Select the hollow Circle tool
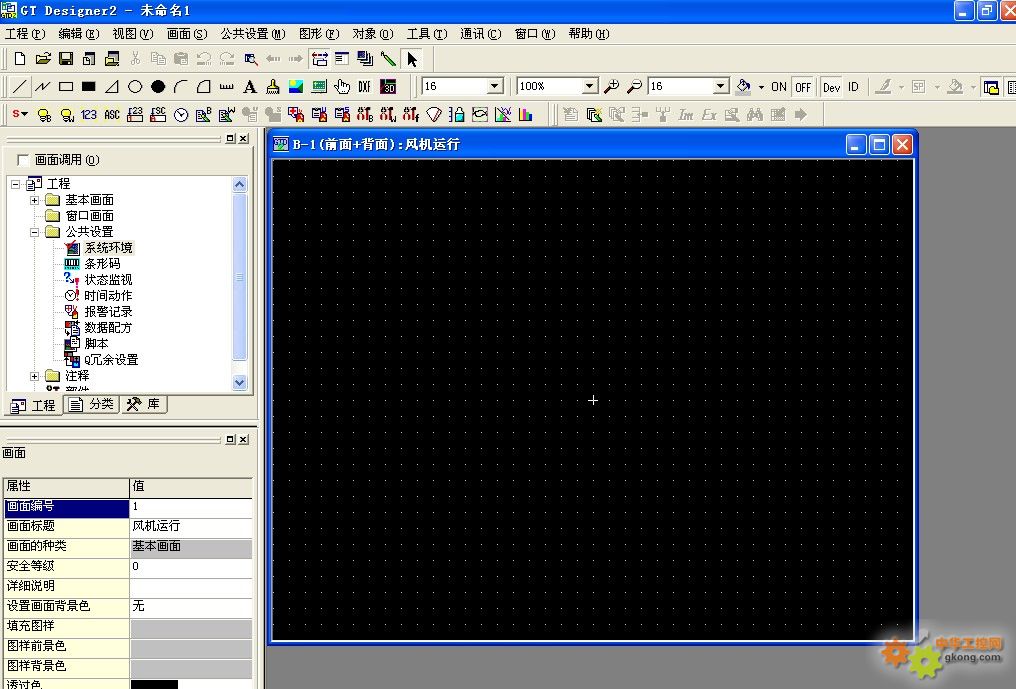Screen dimensions: 1016x689 click(135, 86)
